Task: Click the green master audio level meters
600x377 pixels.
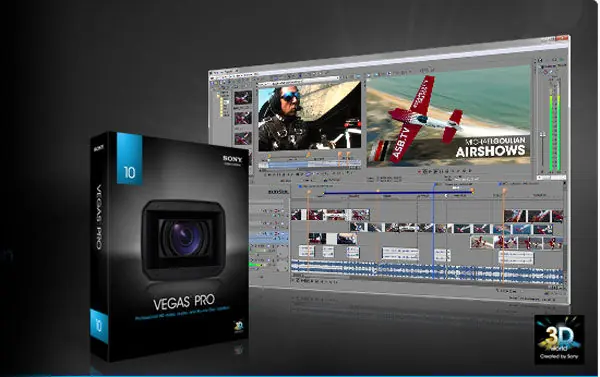Action: click(x=554, y=132)
